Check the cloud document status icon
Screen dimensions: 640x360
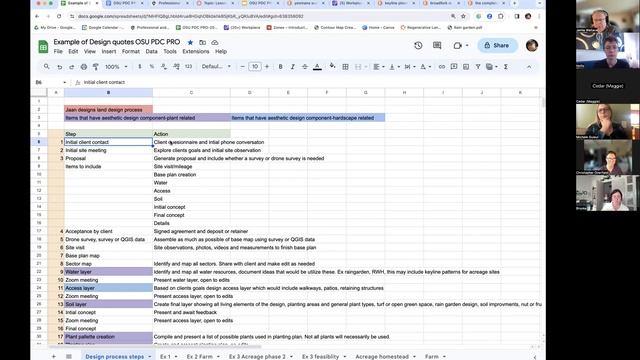pos(215,42)
